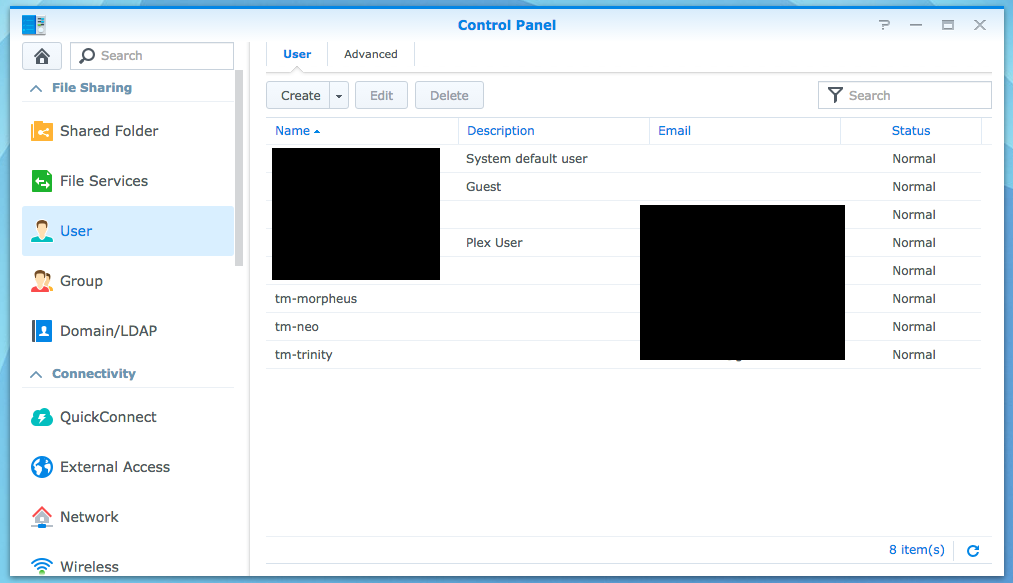Open File Services panel
The image size is (1013, 583).
click(103, 181)
